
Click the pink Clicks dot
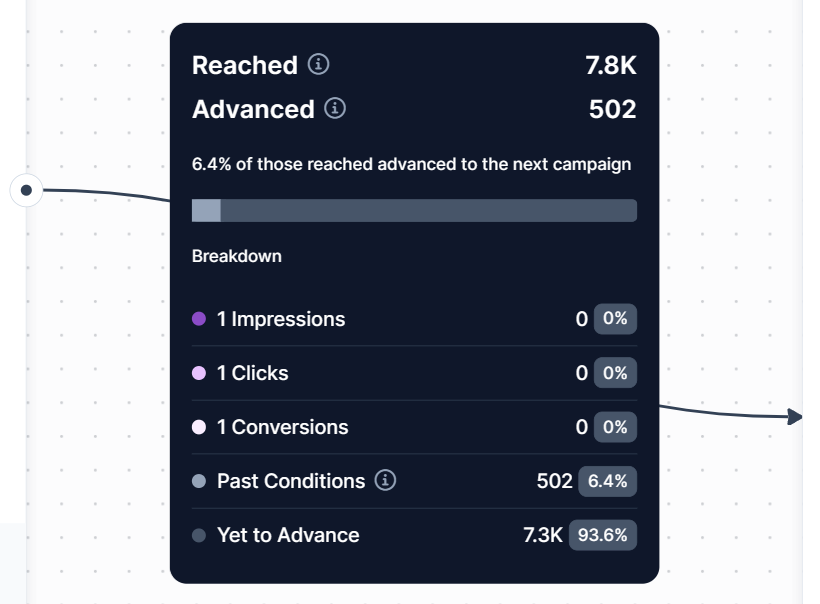[199, 373]
